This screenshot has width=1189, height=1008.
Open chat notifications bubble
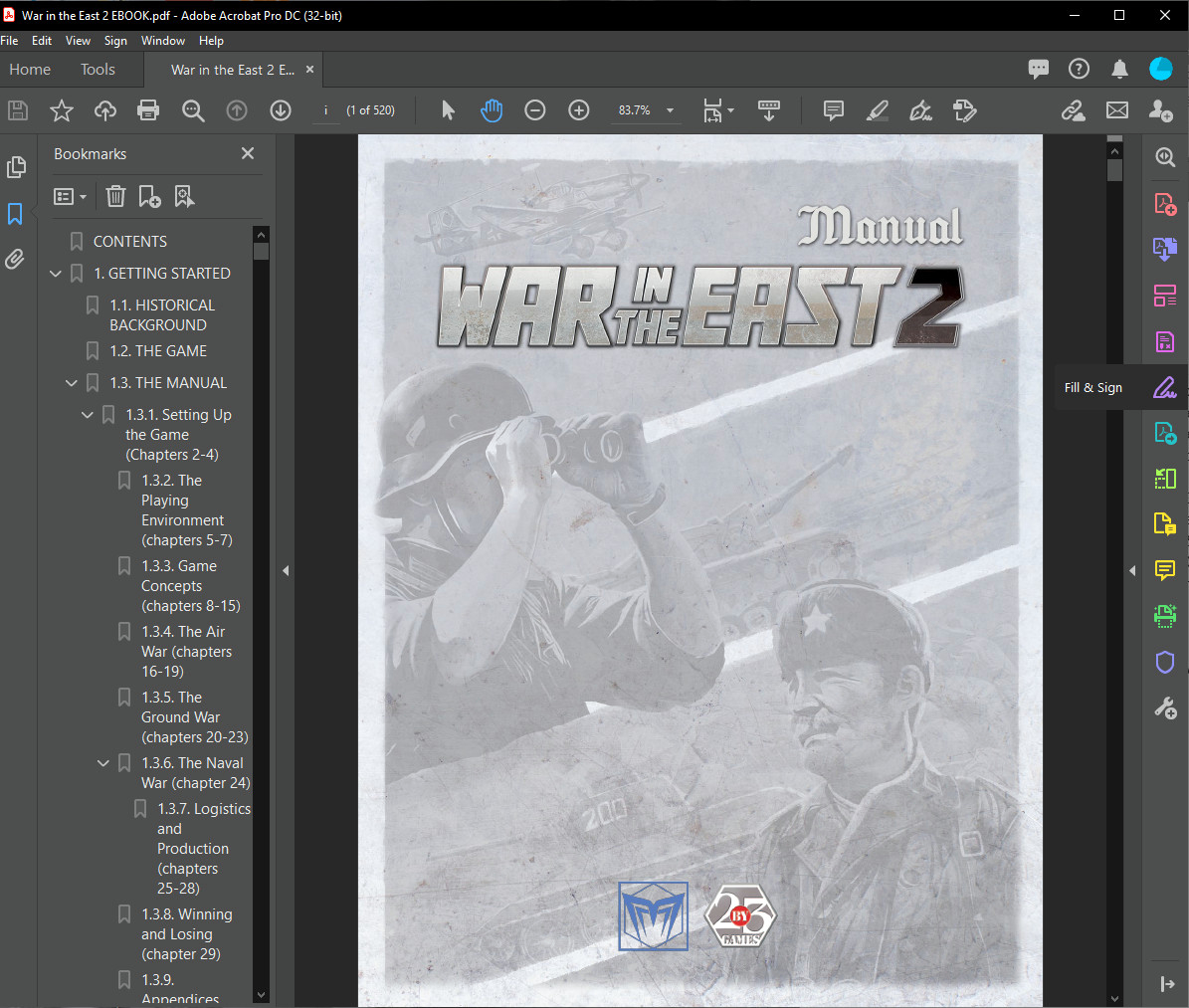[x=1038, y=69]
